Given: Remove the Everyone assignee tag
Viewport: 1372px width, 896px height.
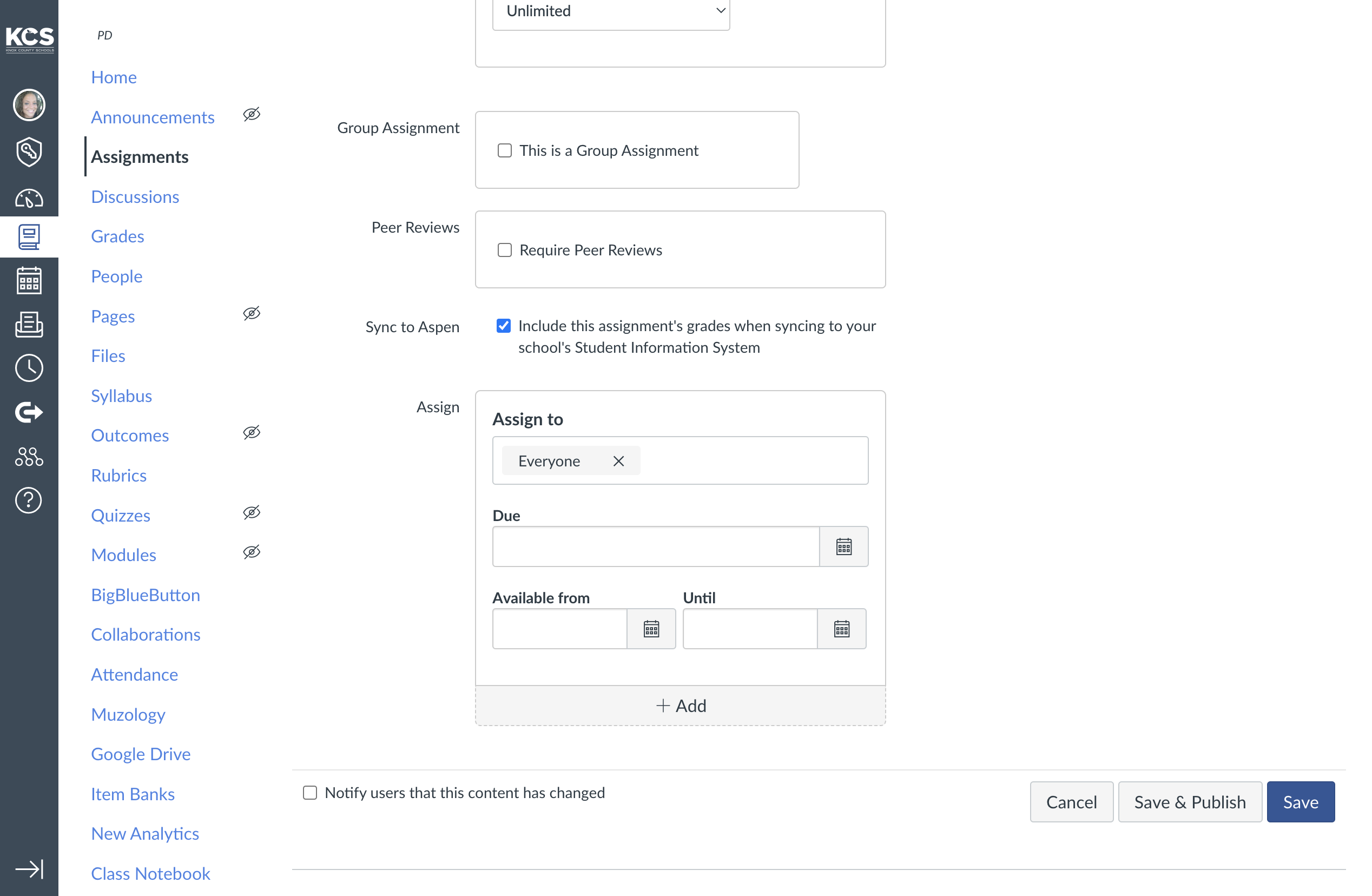Looking at the screenshot, I should tap(618, 462).
